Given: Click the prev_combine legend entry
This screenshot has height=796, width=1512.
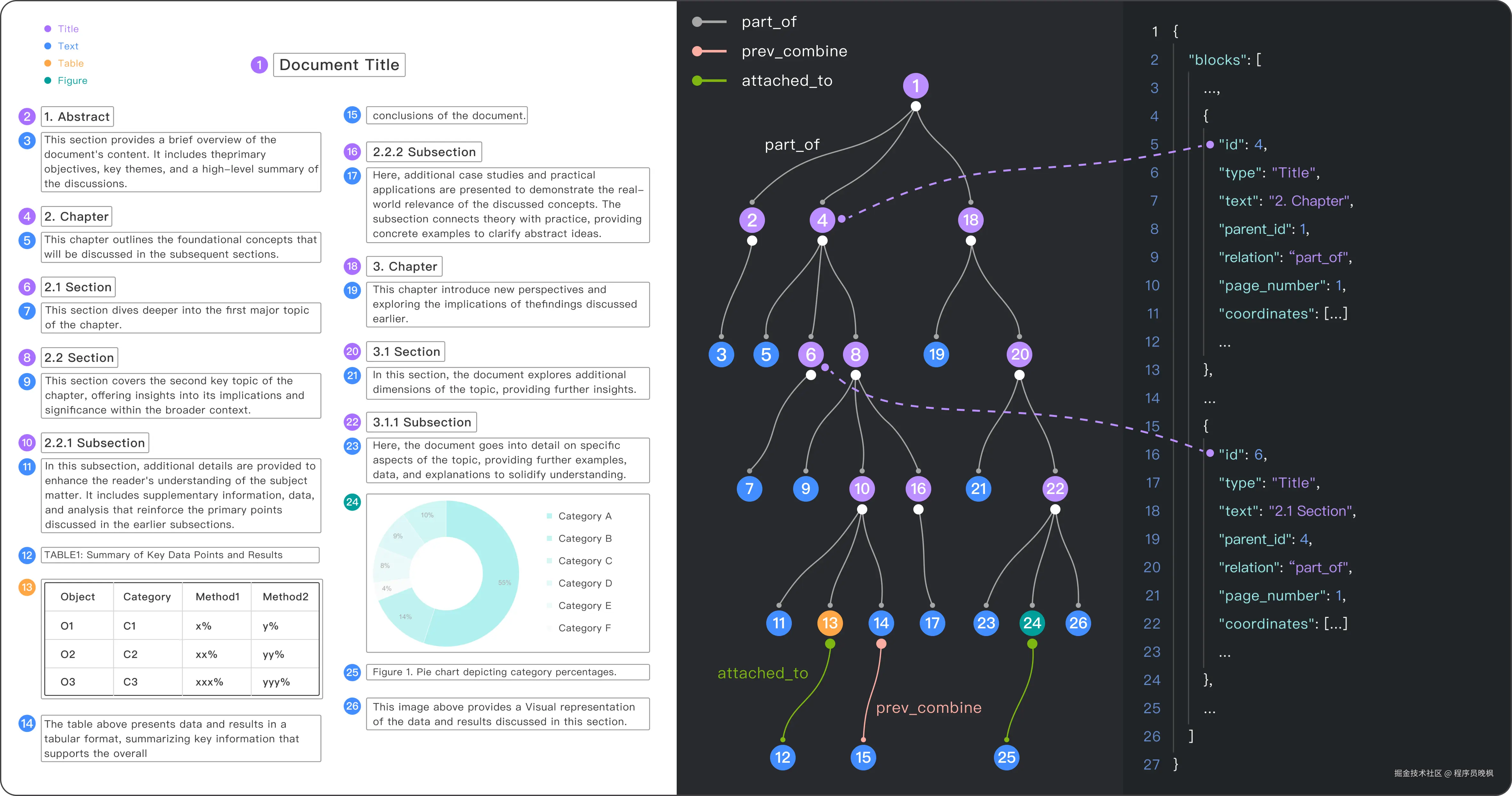Looking at the screenshot, I should 793,51.
